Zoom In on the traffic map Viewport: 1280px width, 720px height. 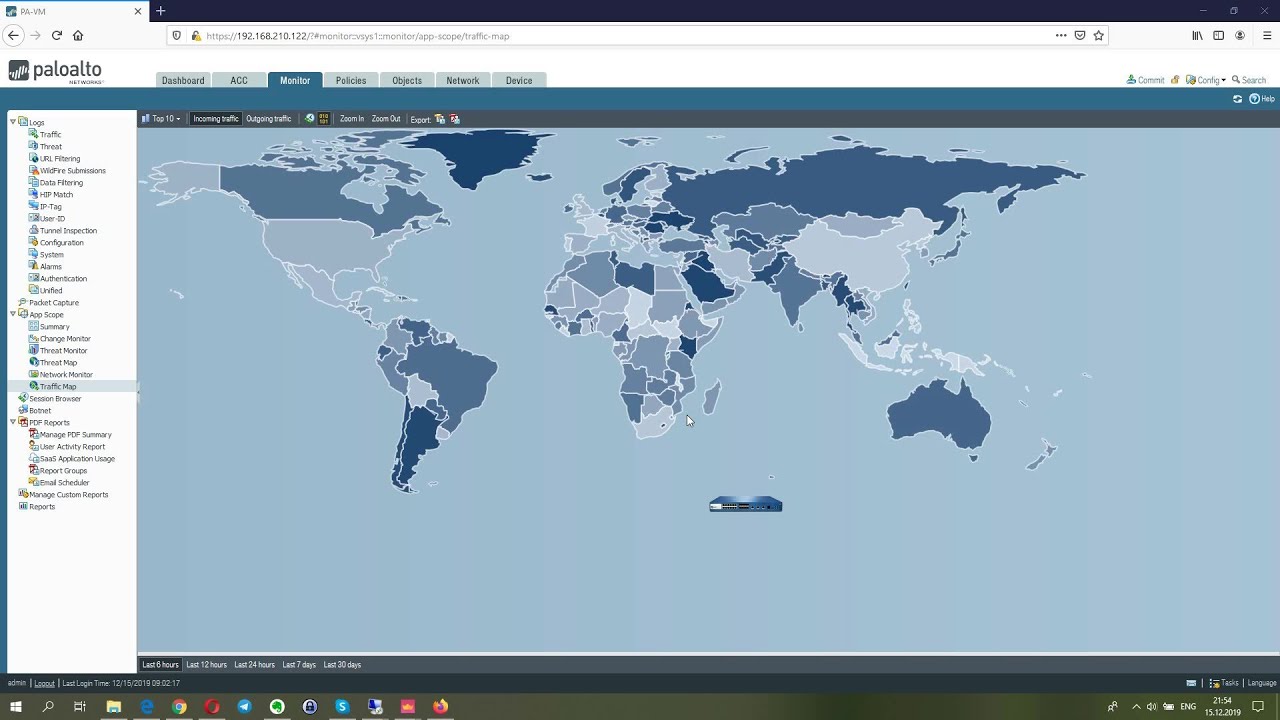tap(352, 119)
